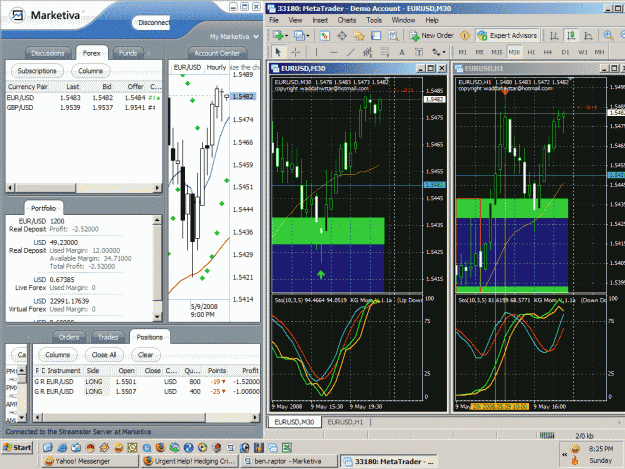Image resolution: width=625 pixels, height=469 pixels.
Task: Select the Fibonacci retracement tool
Action: [x=385, y=52]
